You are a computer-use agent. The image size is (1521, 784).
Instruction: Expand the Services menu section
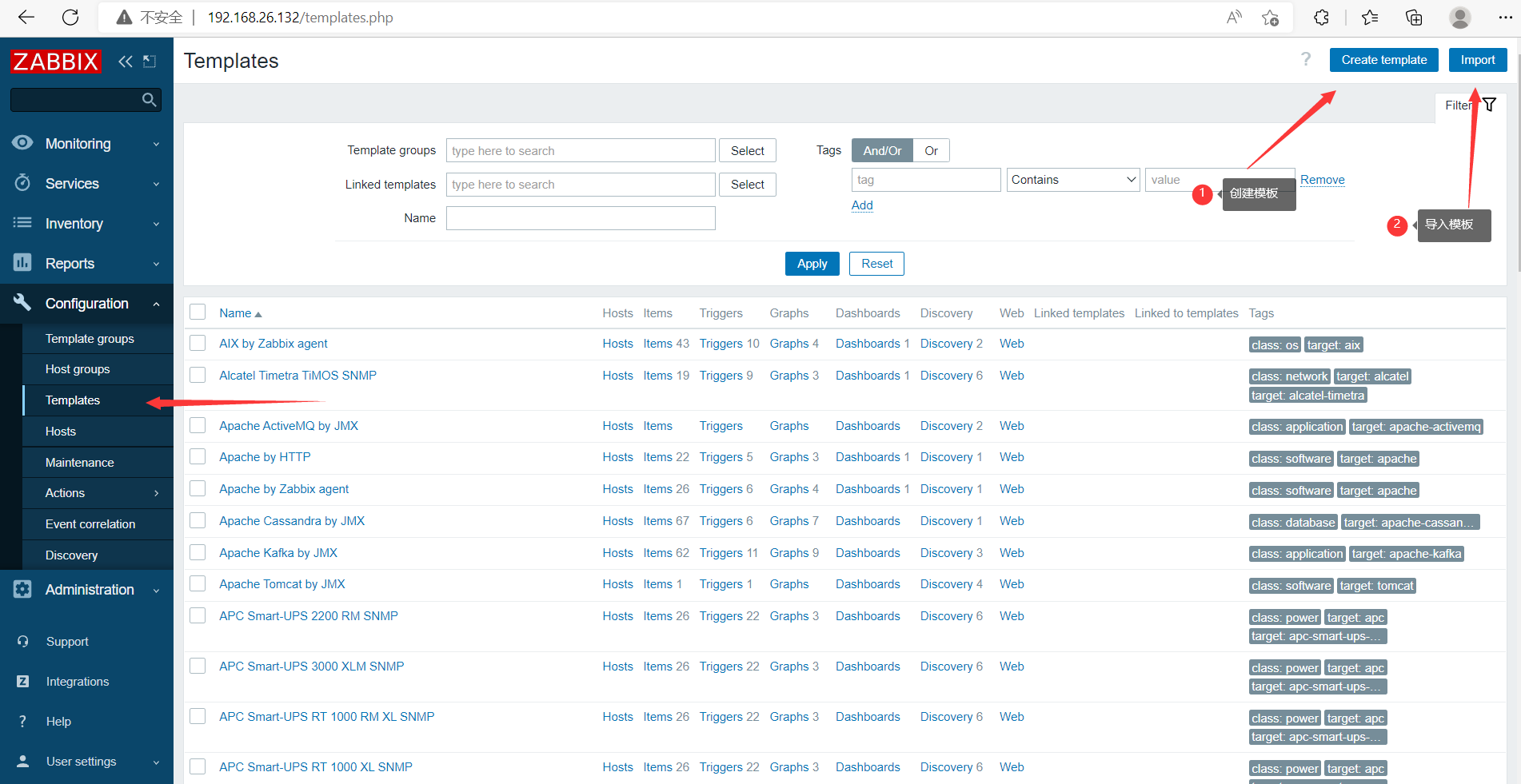click(86, 184)
